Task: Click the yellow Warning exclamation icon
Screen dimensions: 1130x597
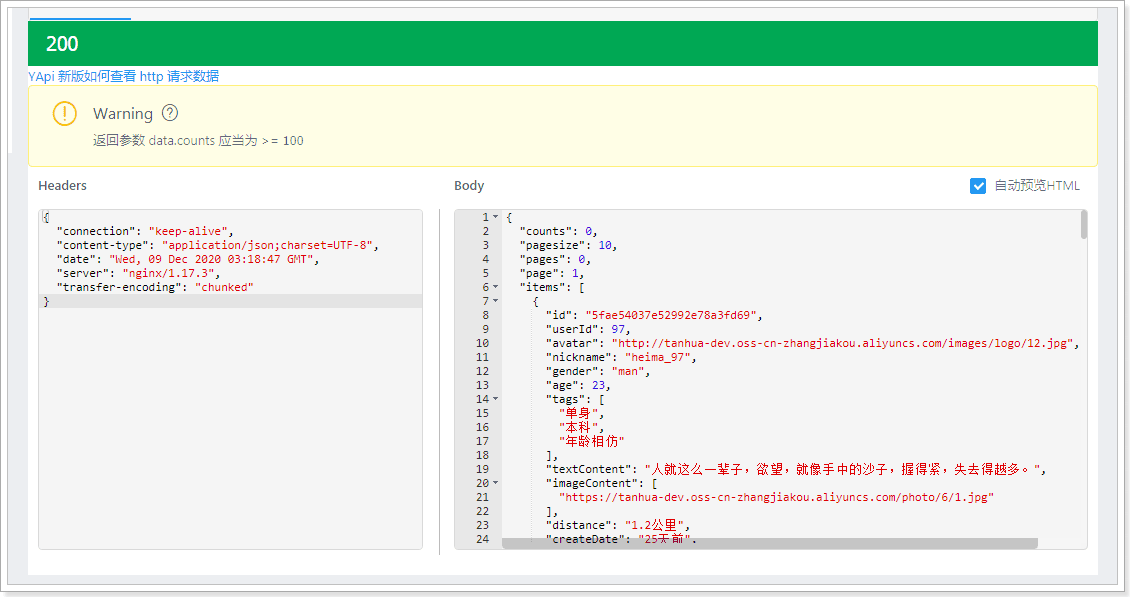Action: point(64,114)
